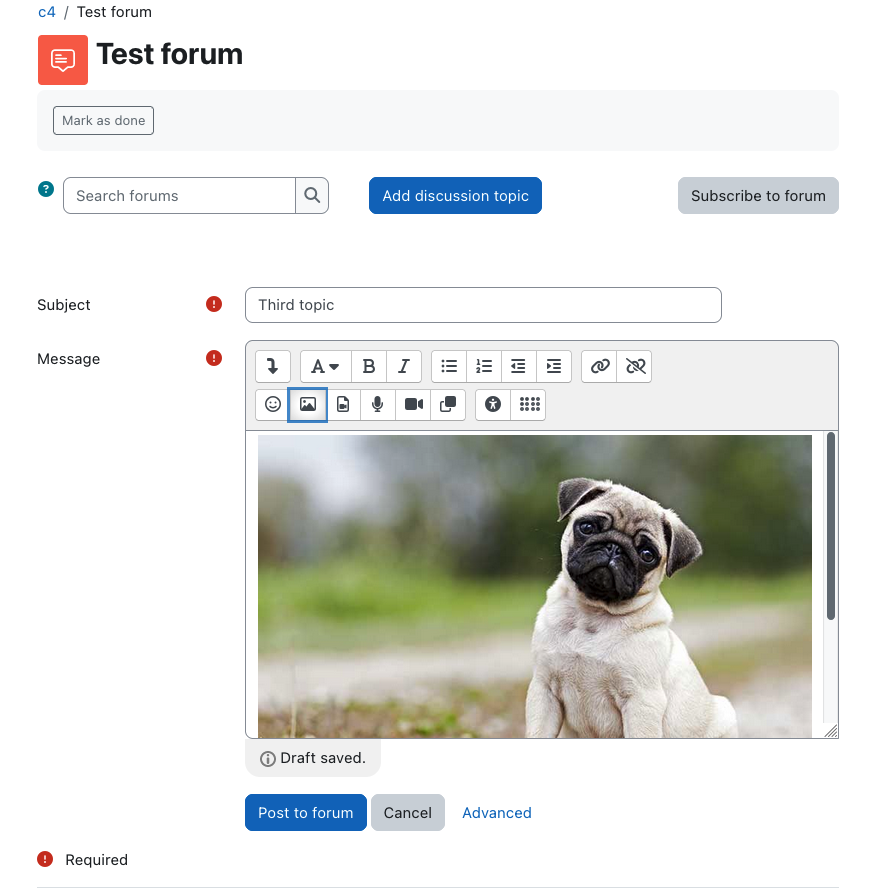This screenshot has width=884, height=892.
Task: Click the Draft saved status text
Action: (323, 758)
